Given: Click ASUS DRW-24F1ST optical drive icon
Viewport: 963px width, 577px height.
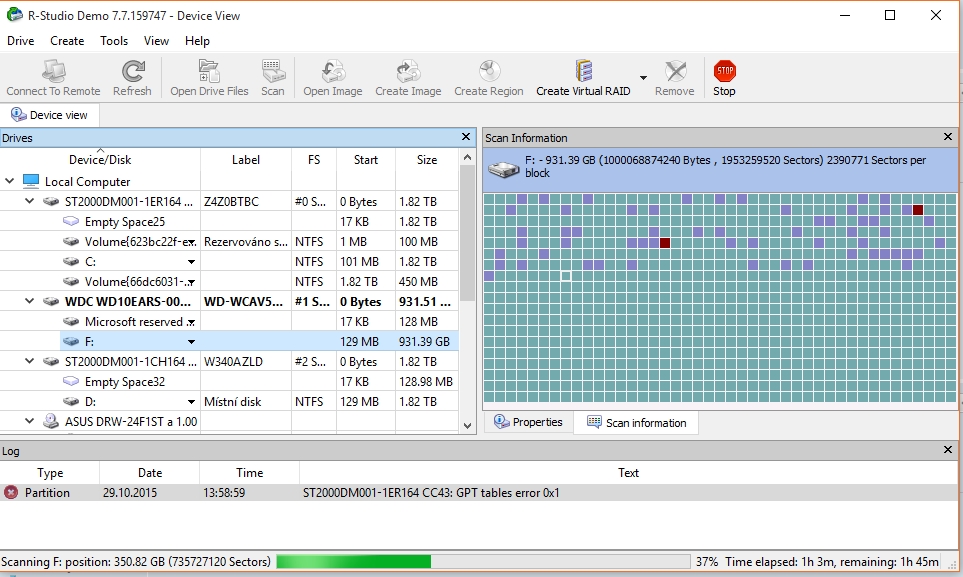Looking at the screenshot, I should point(50,421).
